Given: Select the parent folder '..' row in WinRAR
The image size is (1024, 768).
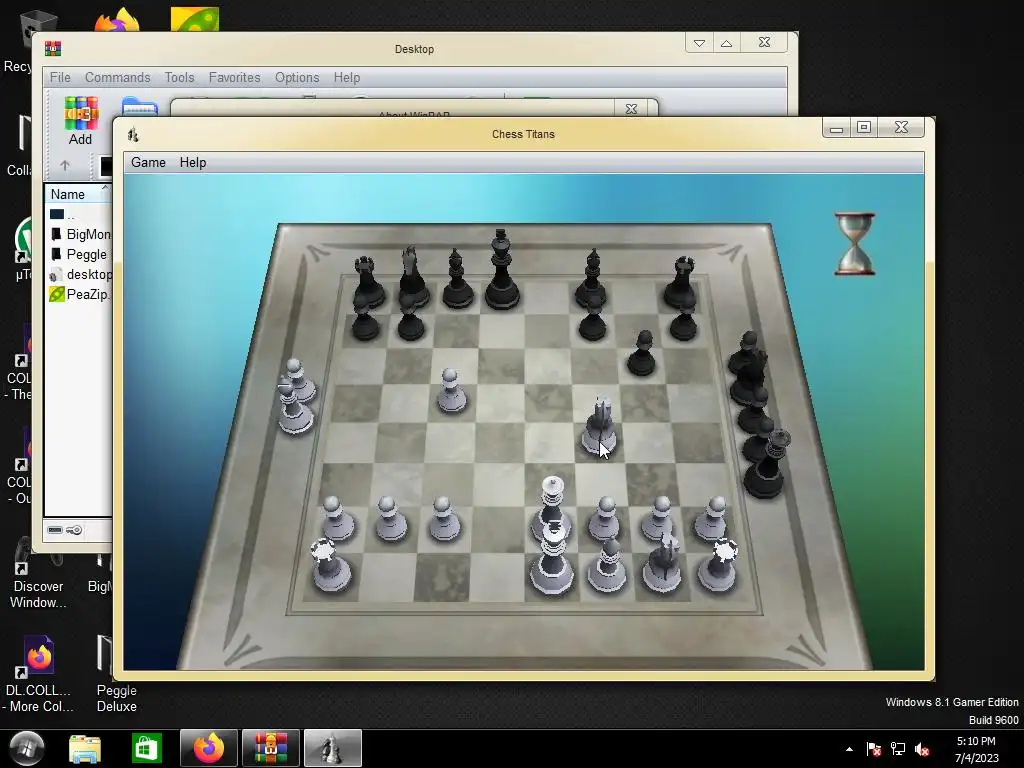Looking at the screenshot, I should tap(63, 214).
